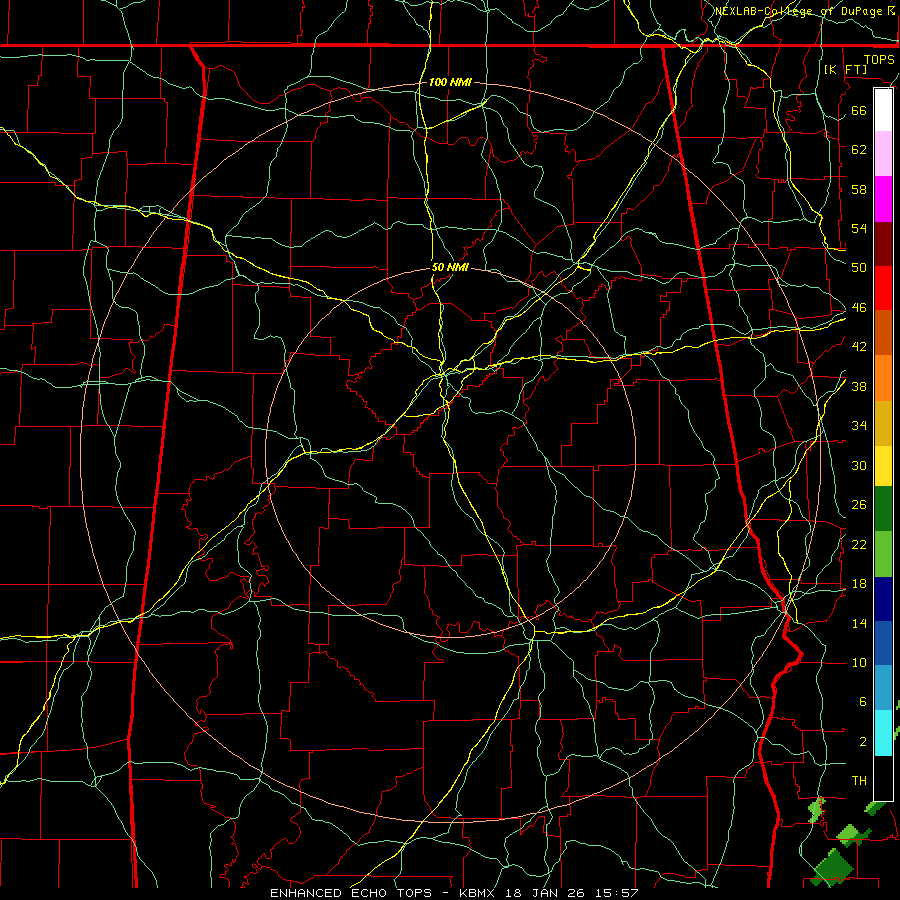The height and width of the screenshot is (900, 900).
Task: Click the legend value '14'
Action: (x=859, y=623)
